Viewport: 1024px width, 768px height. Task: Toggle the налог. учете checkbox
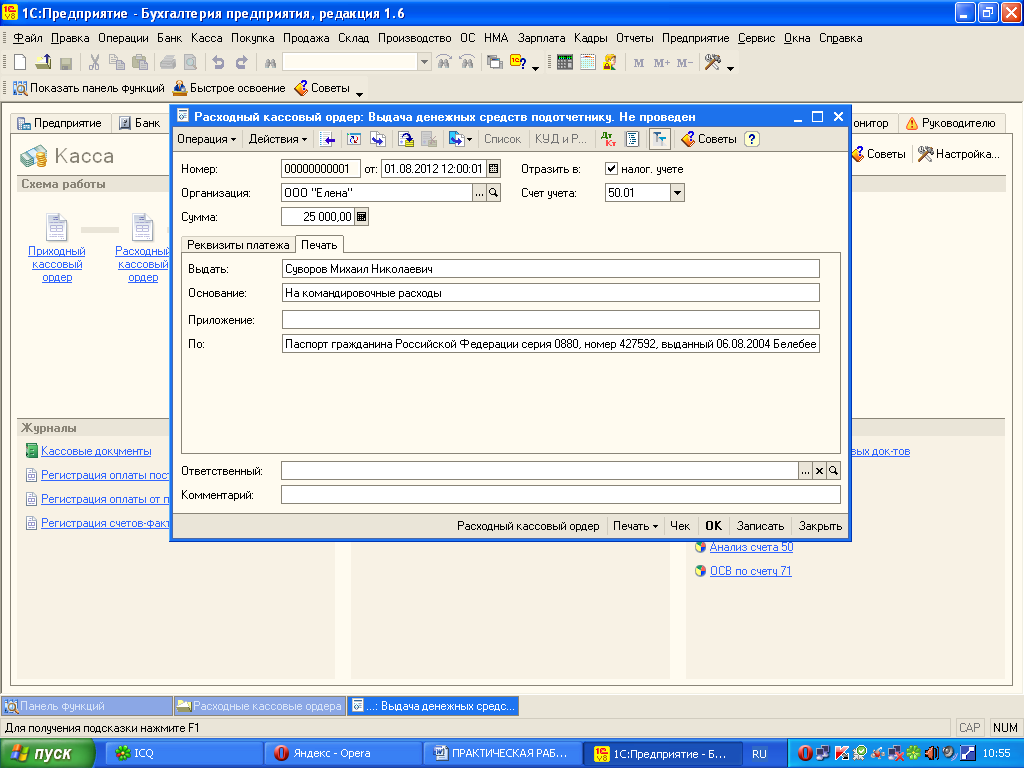611,168
